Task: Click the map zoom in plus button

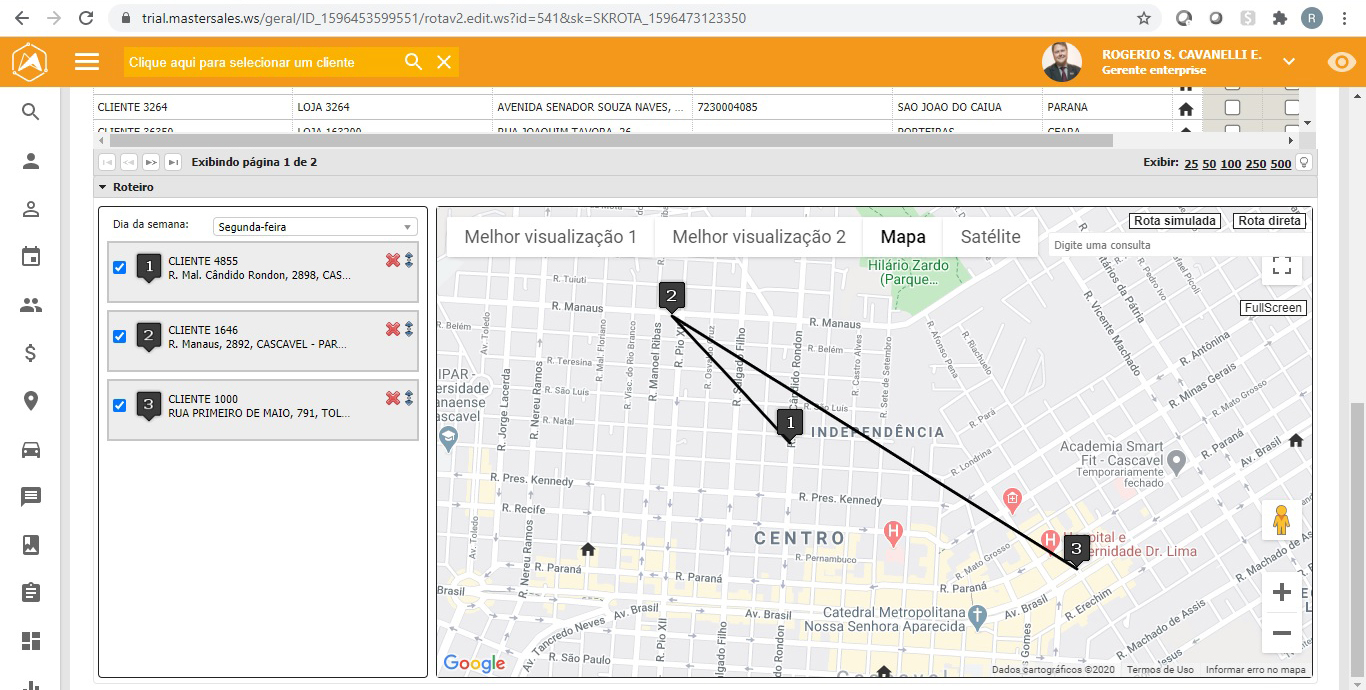Action: pyautogui.click(x=1281, y=593)
